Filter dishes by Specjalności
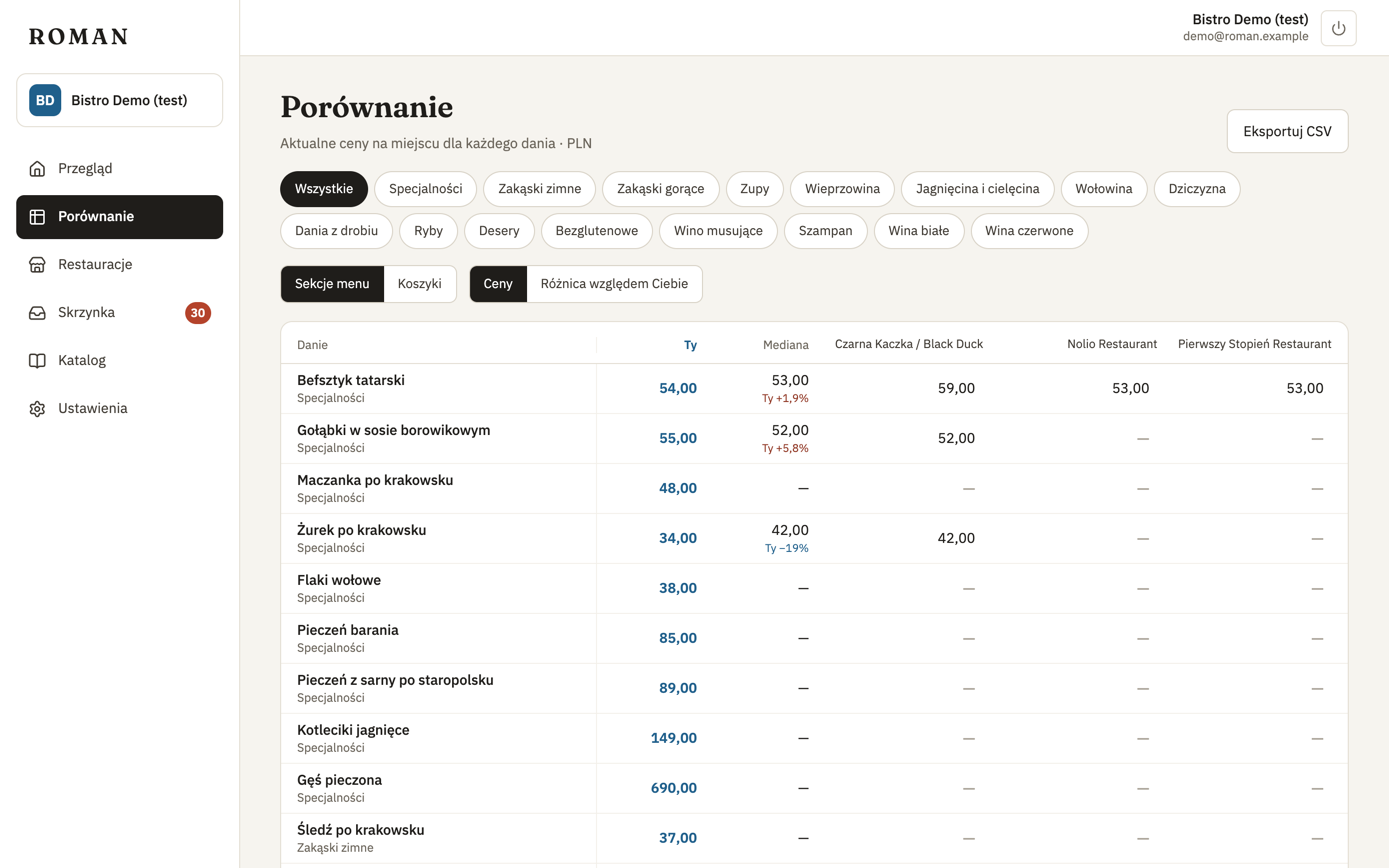Viewport: 1389px width, 868px height. tap(426, 189)
